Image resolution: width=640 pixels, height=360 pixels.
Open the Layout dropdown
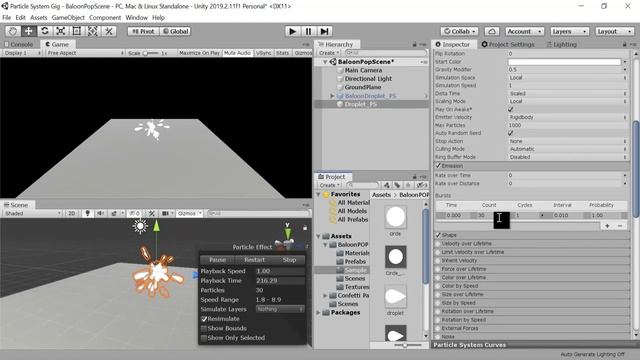[x=613, y=31]
